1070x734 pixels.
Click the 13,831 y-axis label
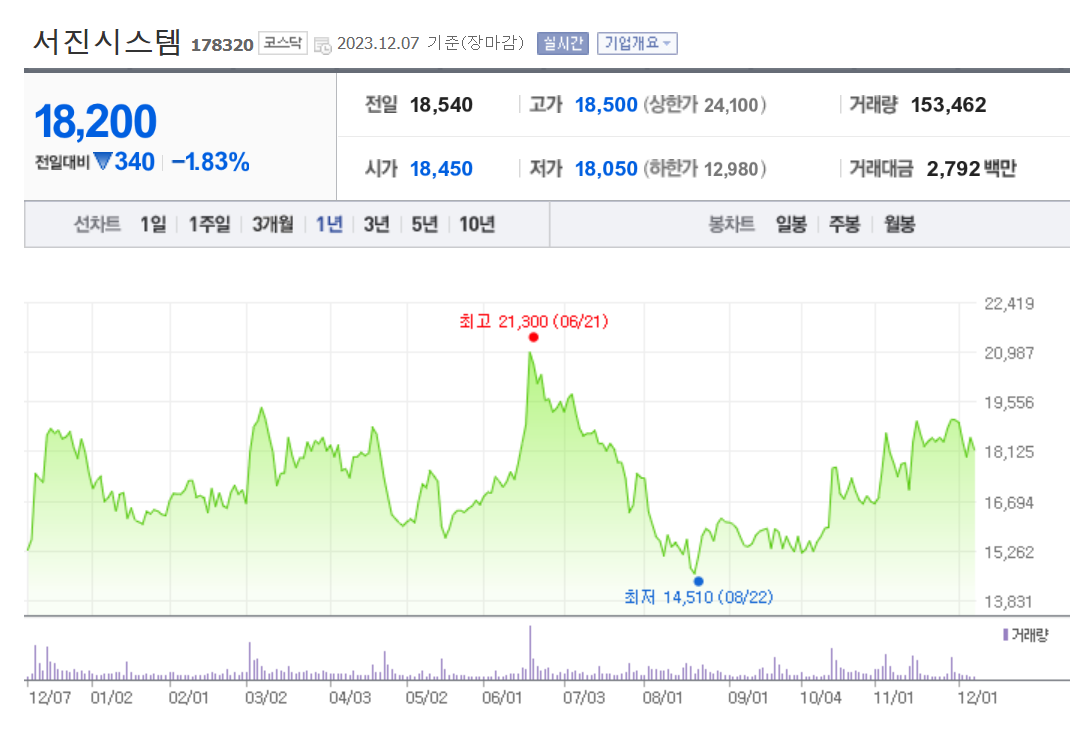[1009, 602]
